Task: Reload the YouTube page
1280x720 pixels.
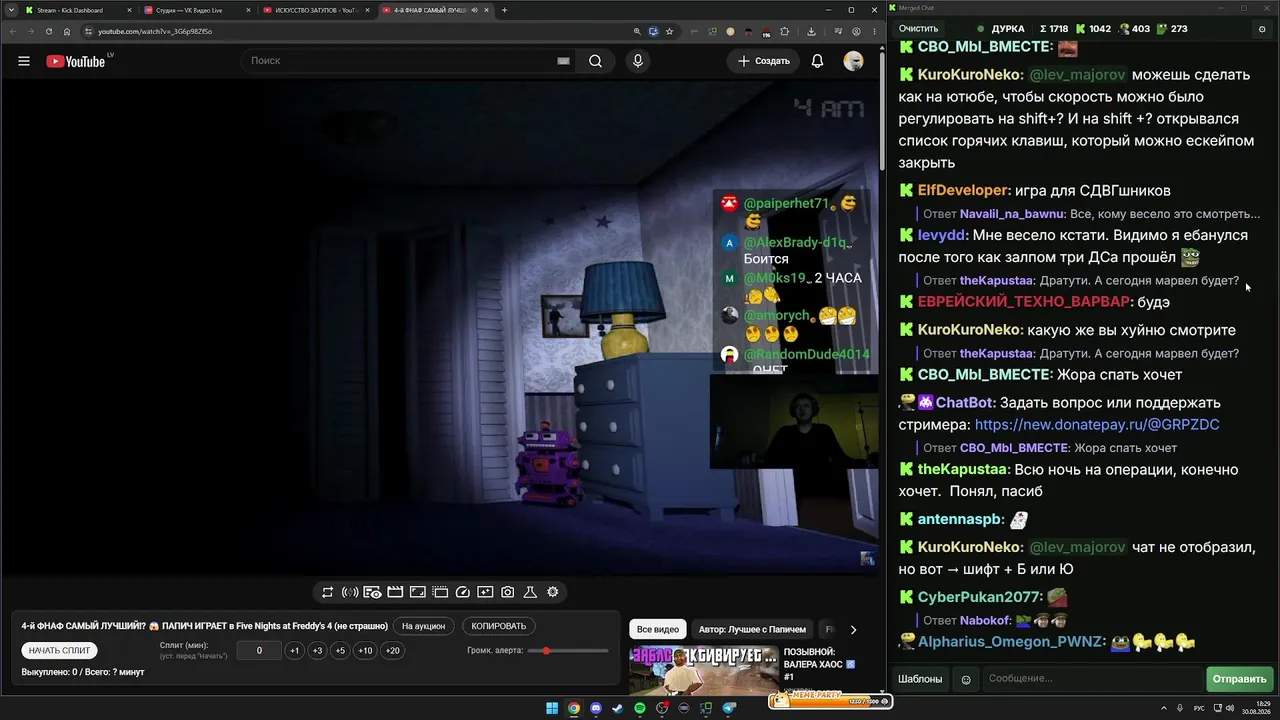Action: coord(48,31)
